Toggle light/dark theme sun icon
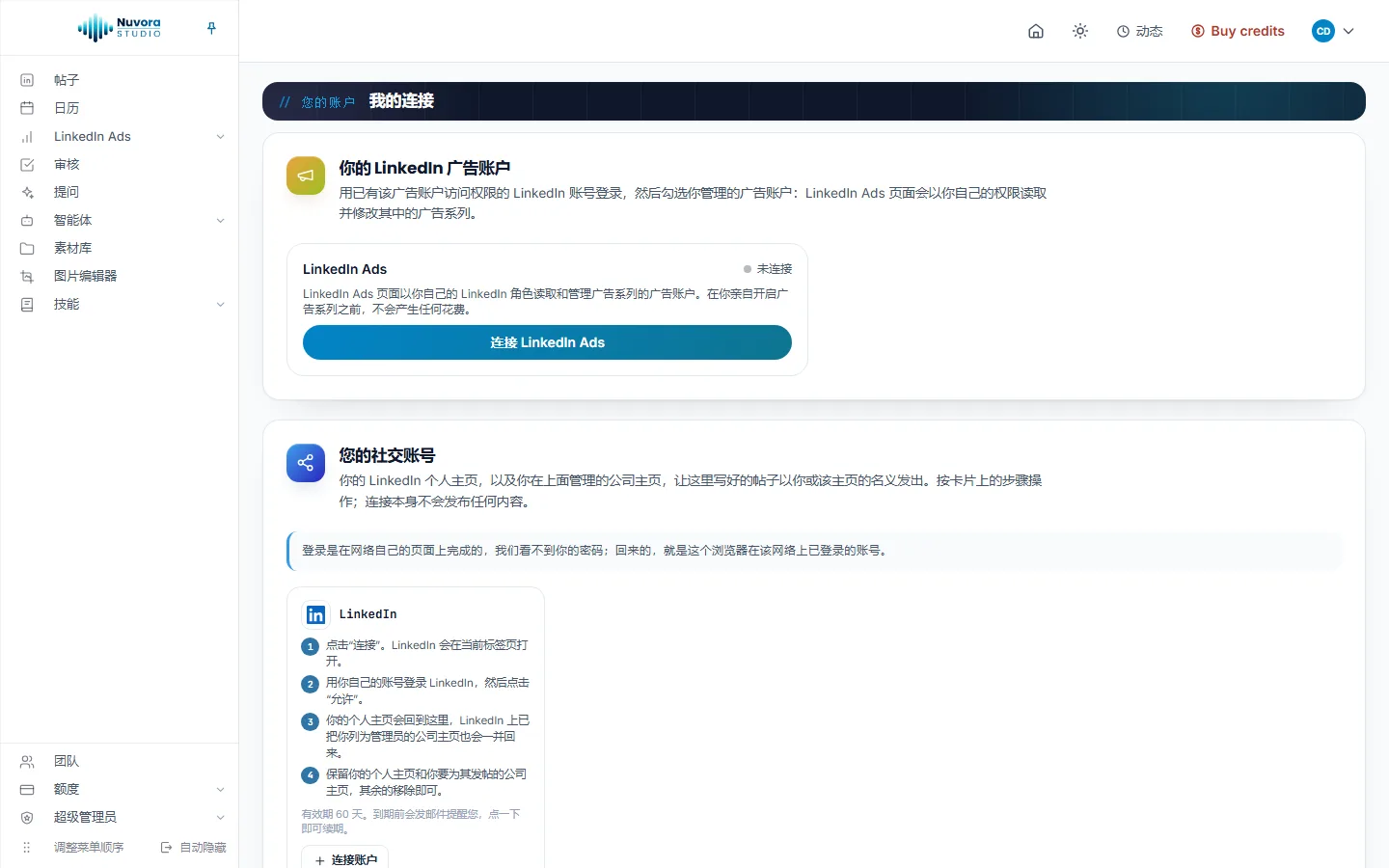 point(1080,31)
